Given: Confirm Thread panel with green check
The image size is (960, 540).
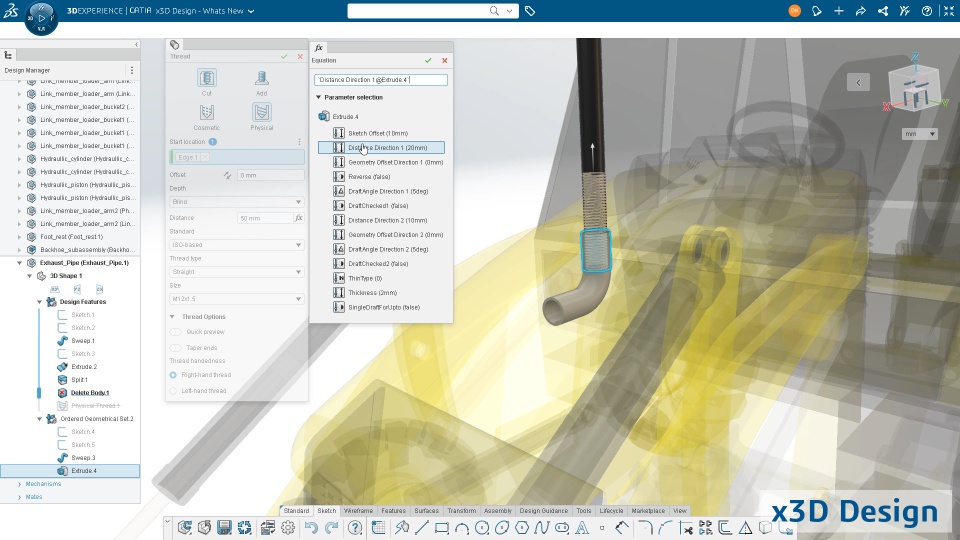Looking at the screenshot, I should point(284,56).
